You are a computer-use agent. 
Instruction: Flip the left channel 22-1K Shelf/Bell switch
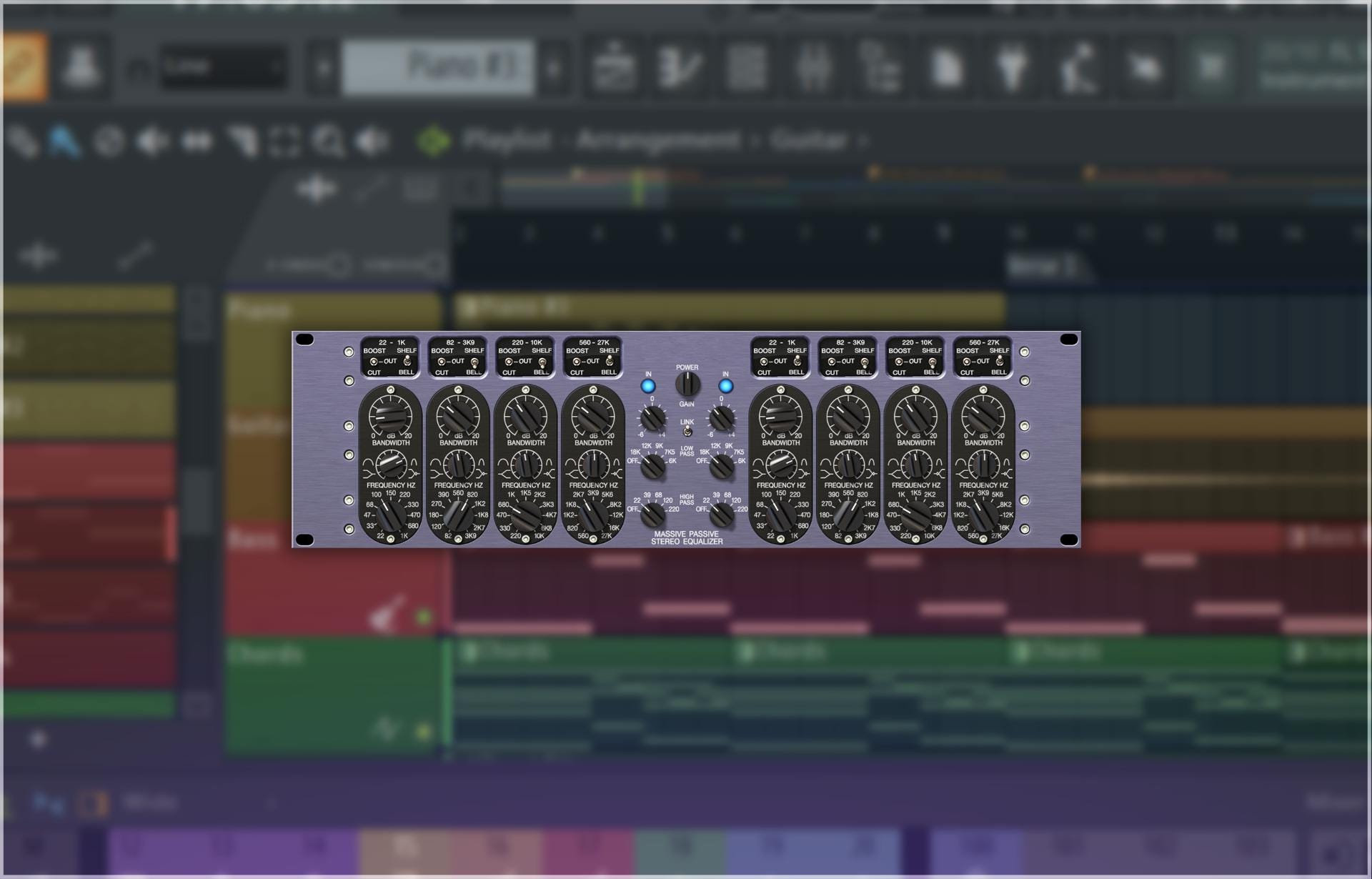click(x=407, y=362)
